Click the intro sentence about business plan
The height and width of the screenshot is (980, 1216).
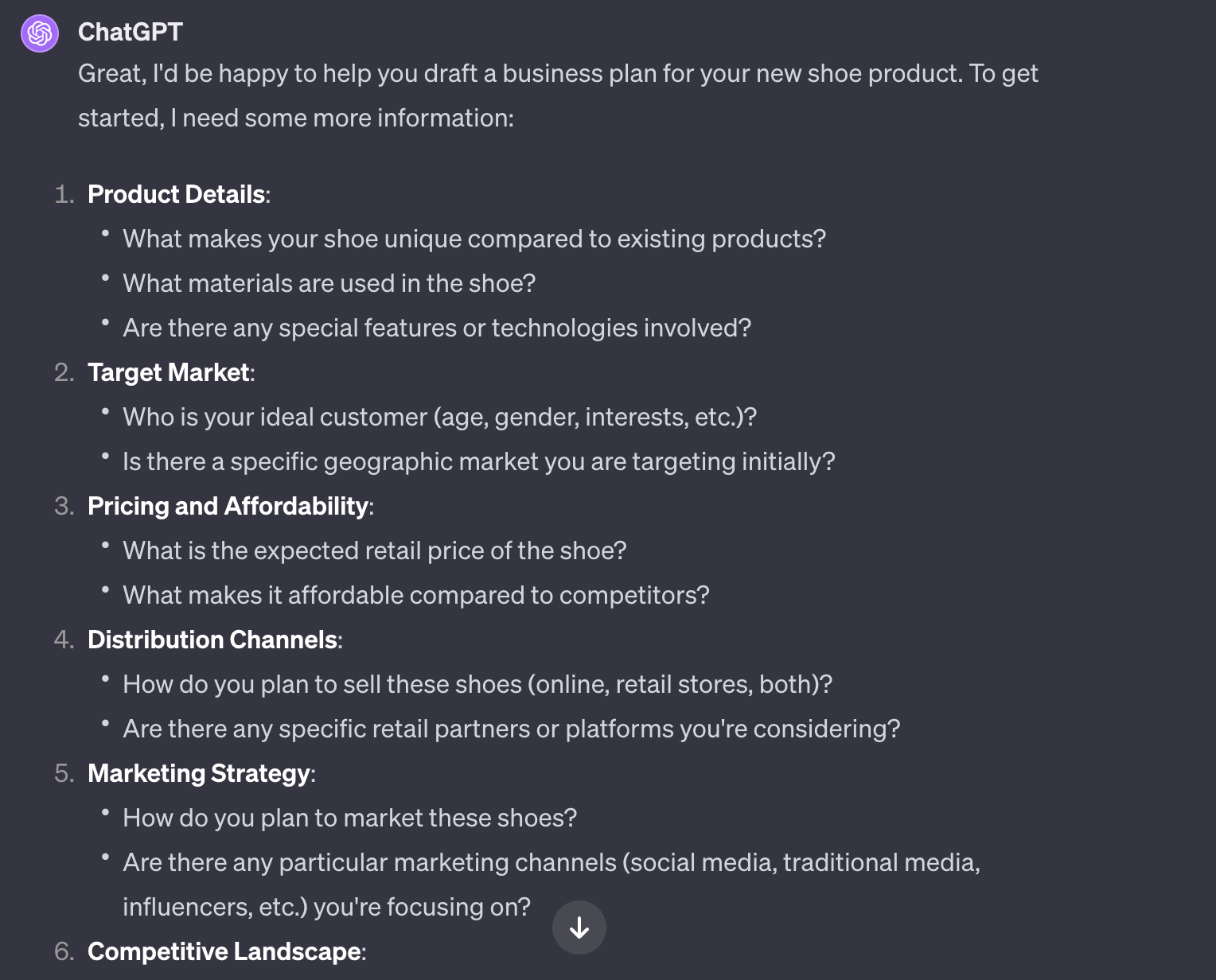(x=558, y=95)
